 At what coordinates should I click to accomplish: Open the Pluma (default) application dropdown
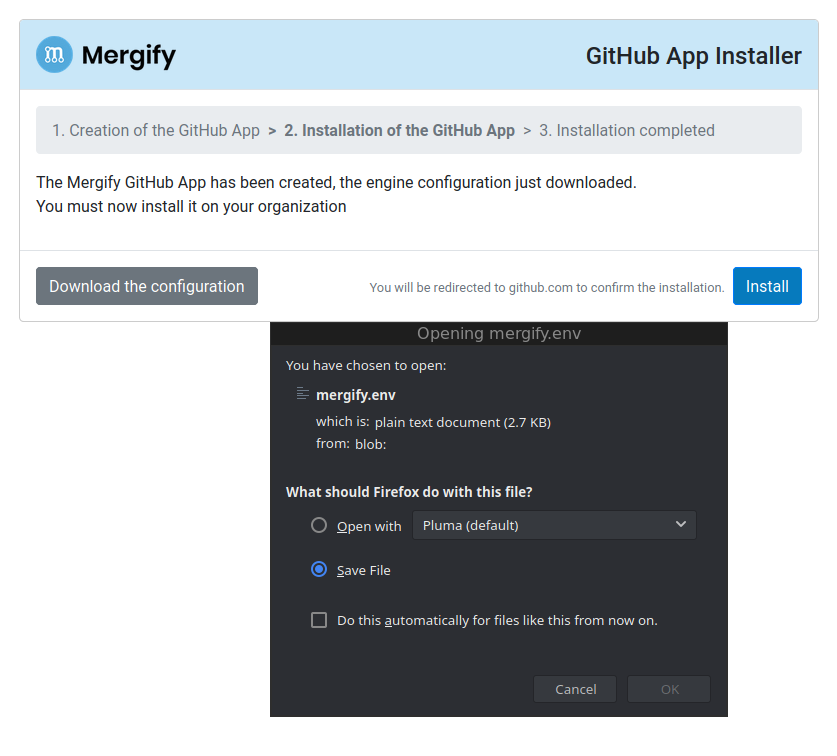(x=554, y=525)
